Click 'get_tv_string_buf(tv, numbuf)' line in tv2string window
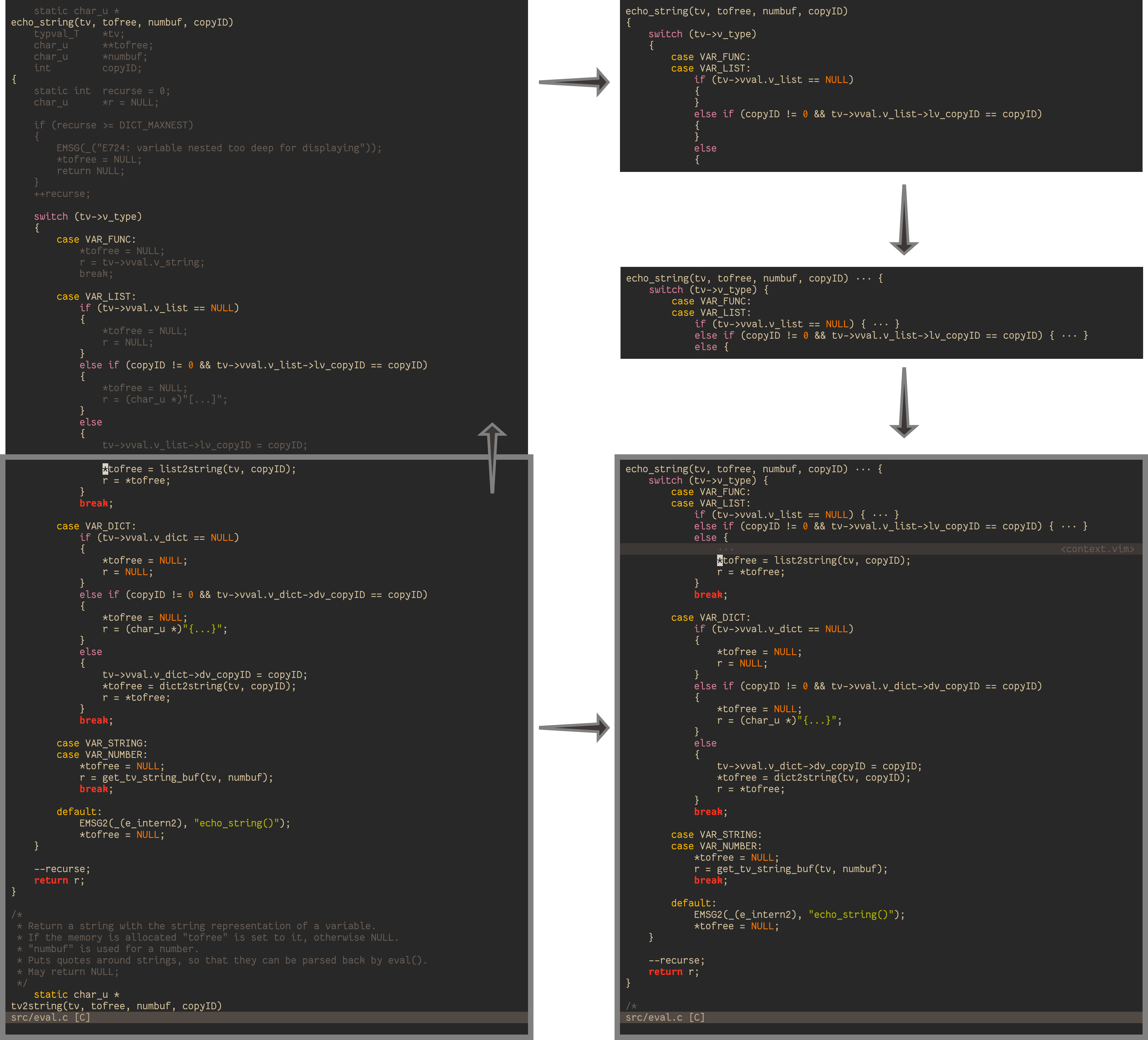Screen dimensions: 1148x1040 (177, 777)
